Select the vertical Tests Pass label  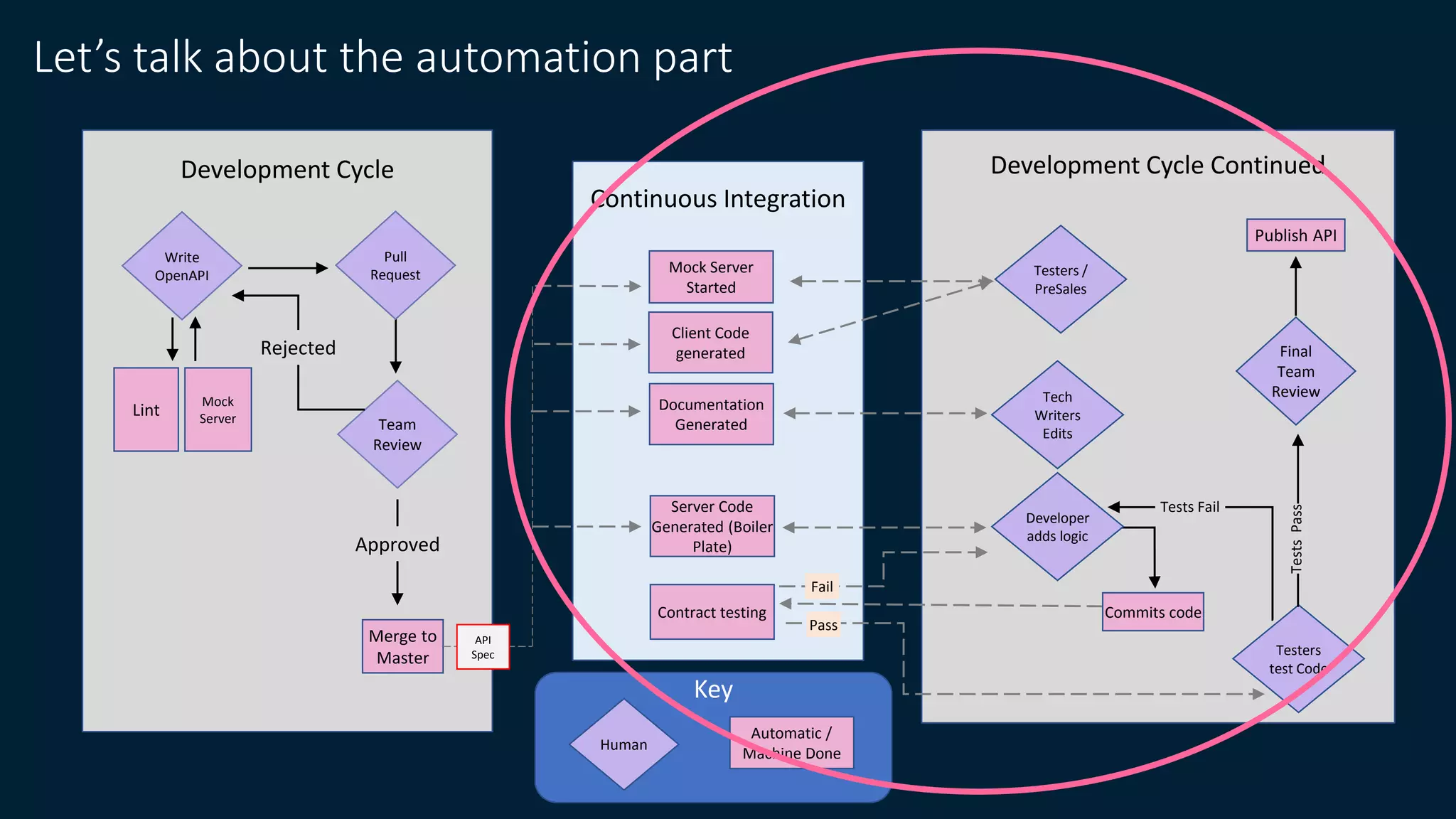click(1297, 538)
